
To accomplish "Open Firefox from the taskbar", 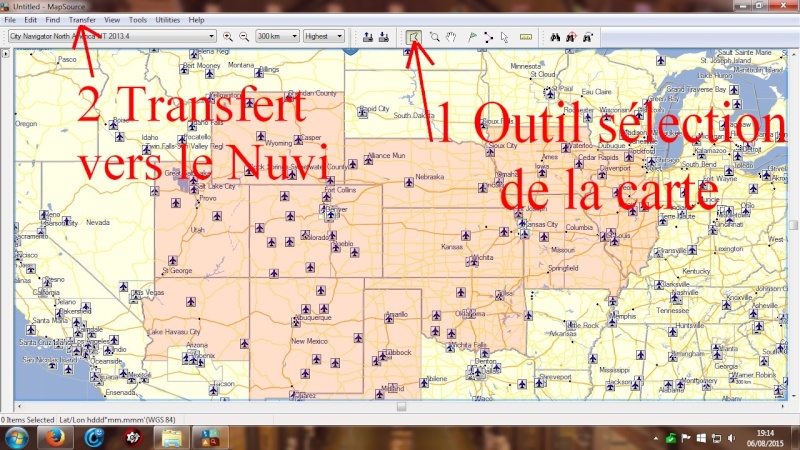I will [55, 438].
